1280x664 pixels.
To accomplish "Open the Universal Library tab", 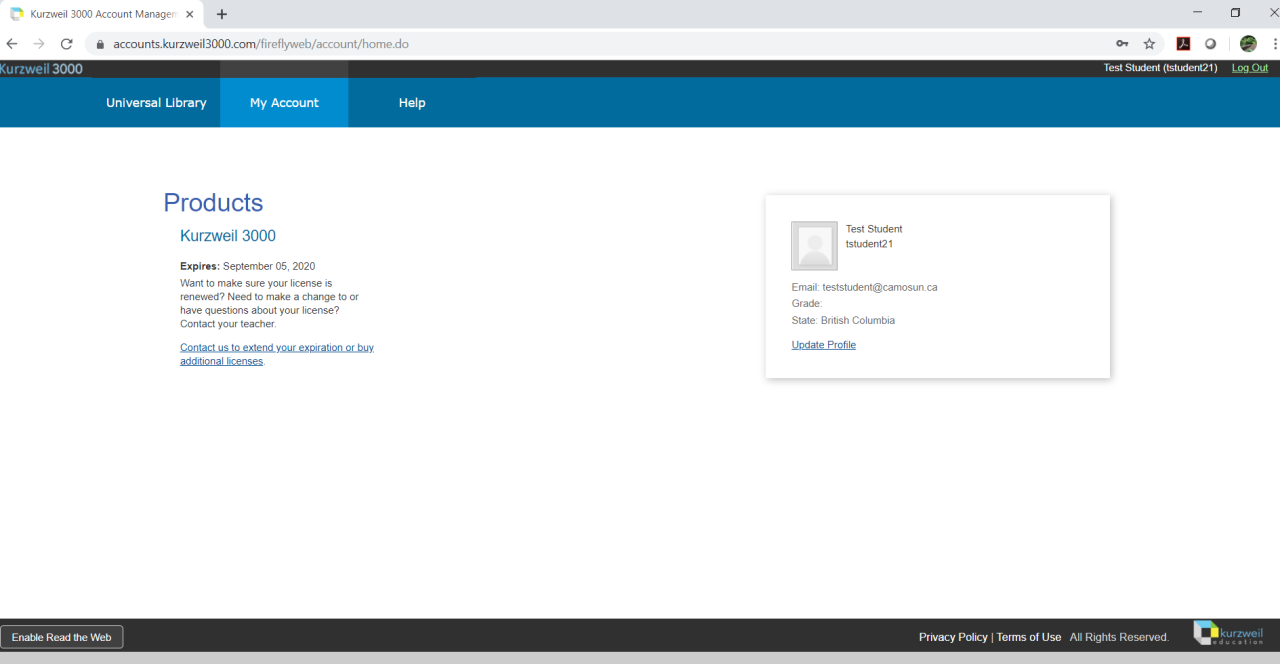I will 156,103.
